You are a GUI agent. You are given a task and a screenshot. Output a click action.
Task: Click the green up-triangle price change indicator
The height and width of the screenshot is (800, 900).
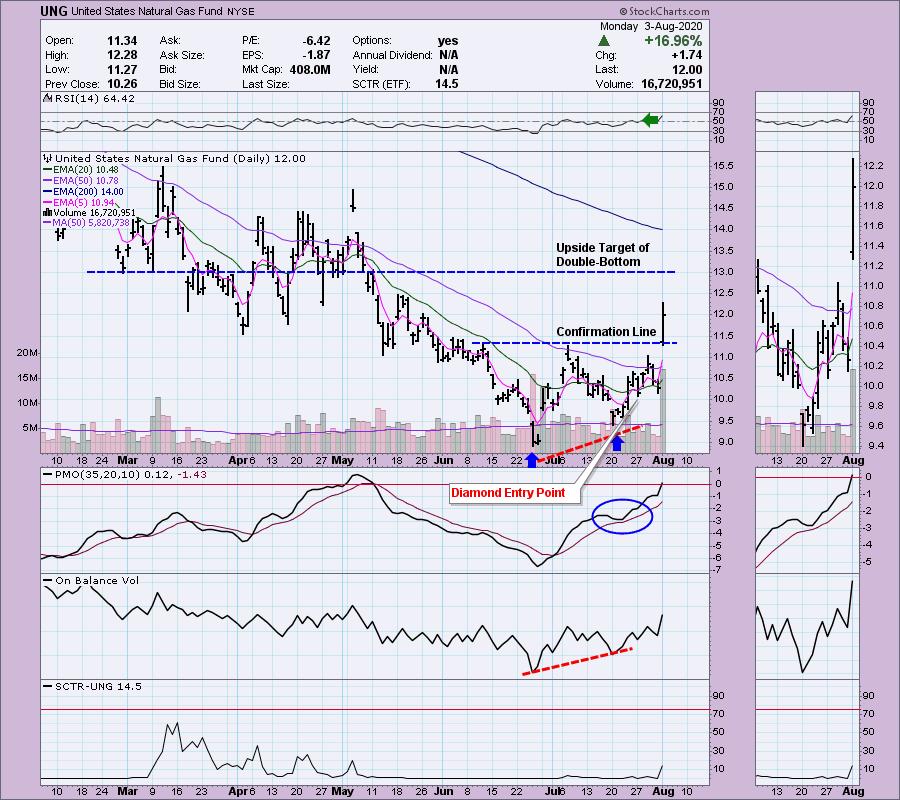(x=603, y=41)
